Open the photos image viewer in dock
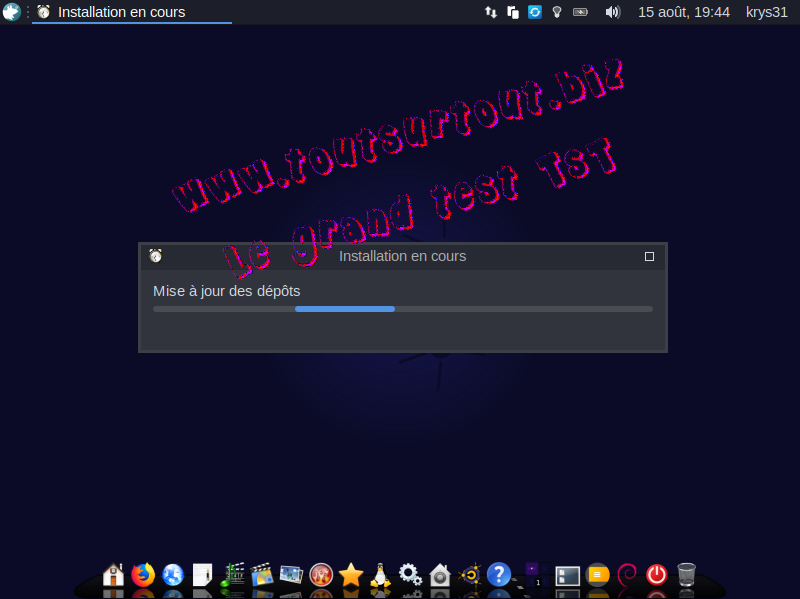The image size is (800, 599). pos(291,575)
